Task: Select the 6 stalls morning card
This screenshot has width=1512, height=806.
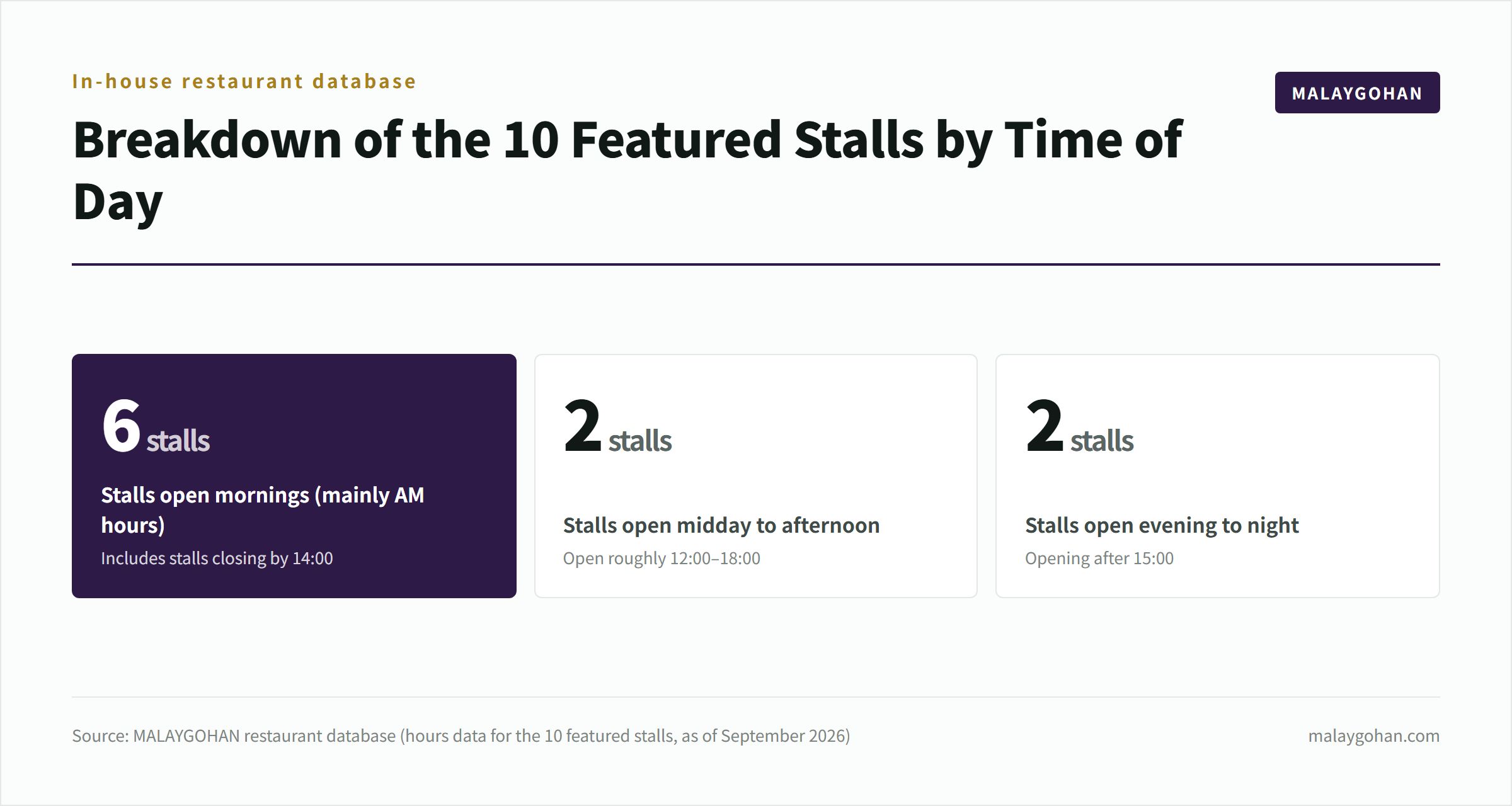Action: (x=294, y=476)
